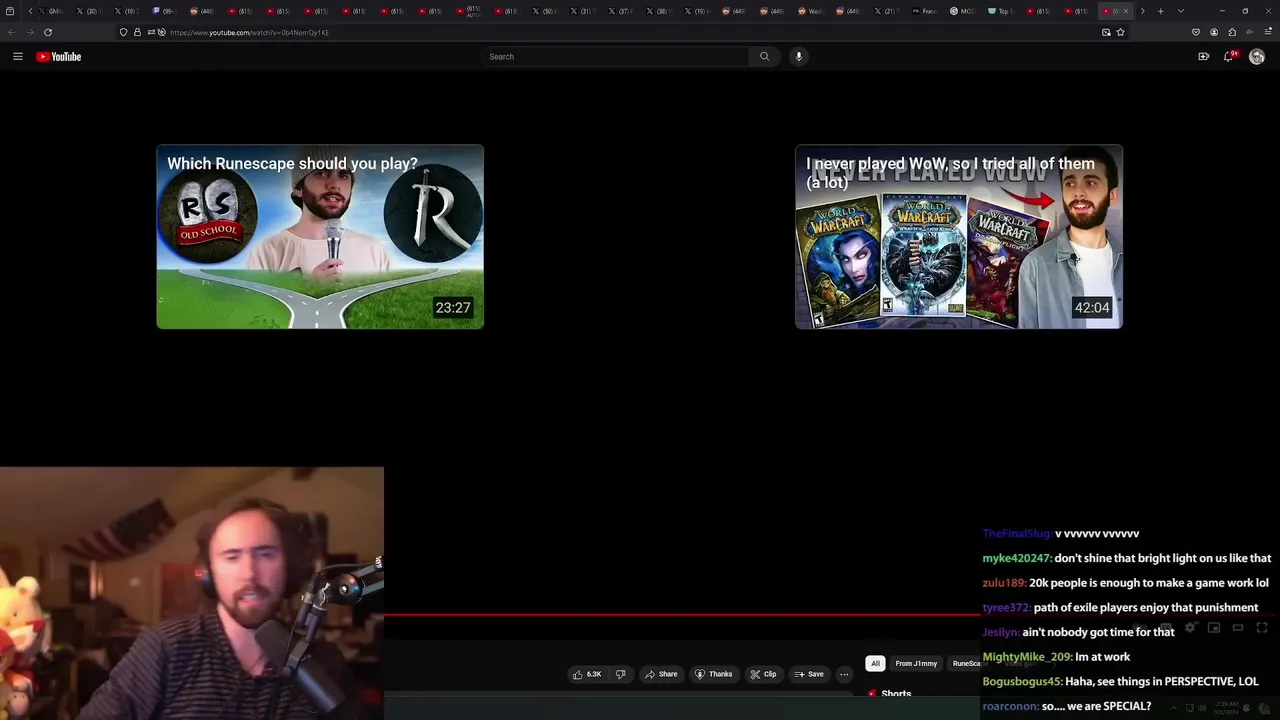Enter fullscreen on the video player
Viewport: 1280px width, 720px height.
[x=1262, y=627]
